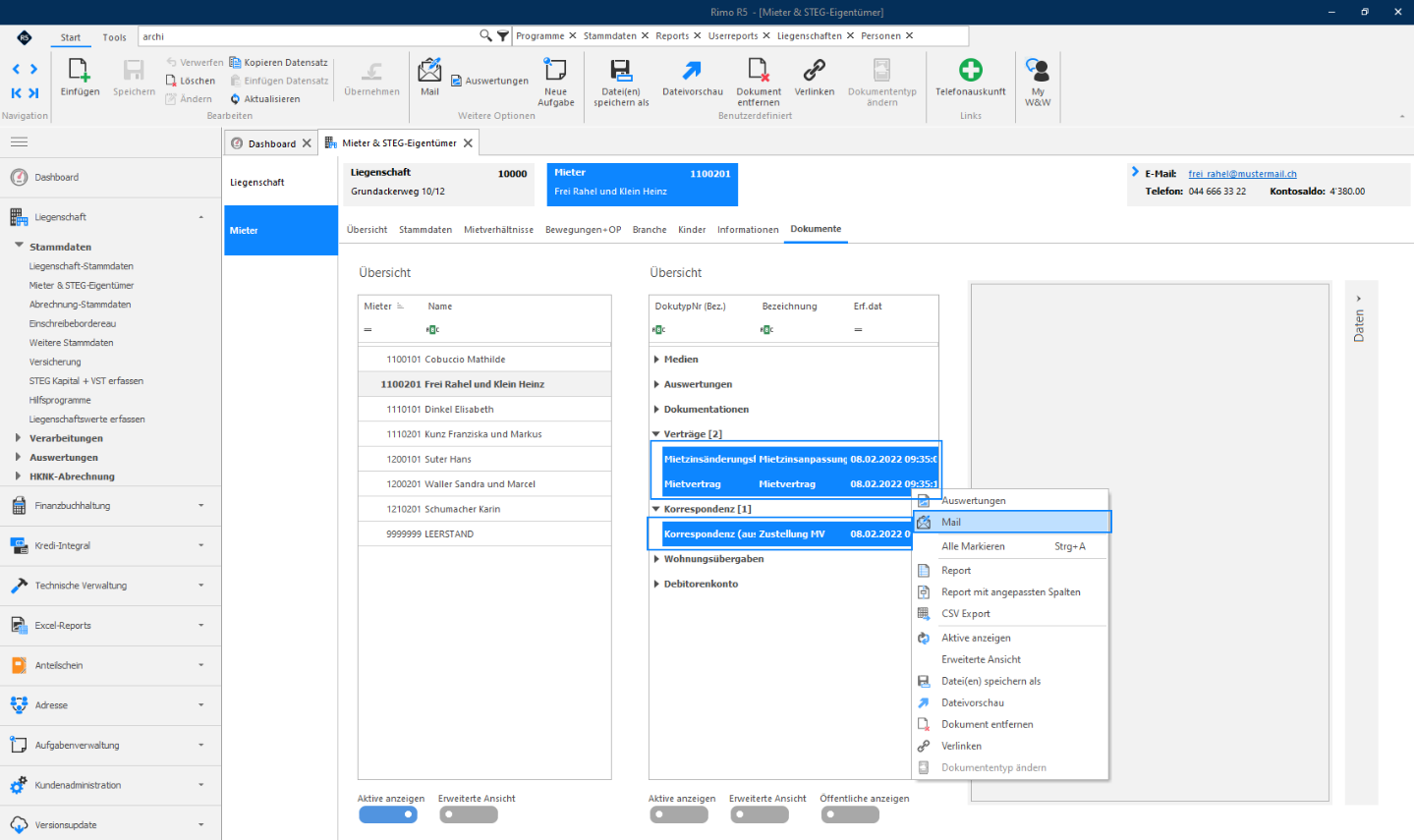Click Datei(en) speichern als in the ribbon

tap(621, 83)
